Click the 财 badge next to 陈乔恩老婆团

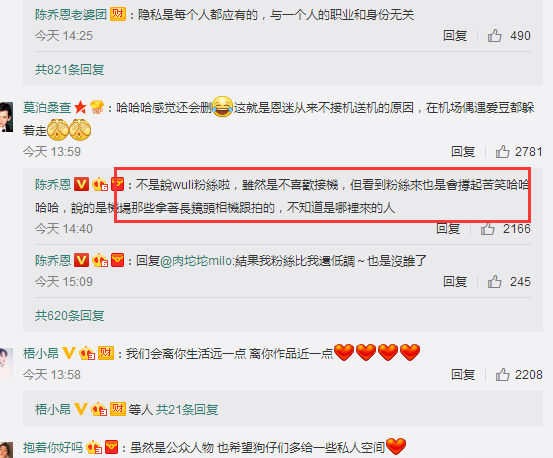[118, 14]
